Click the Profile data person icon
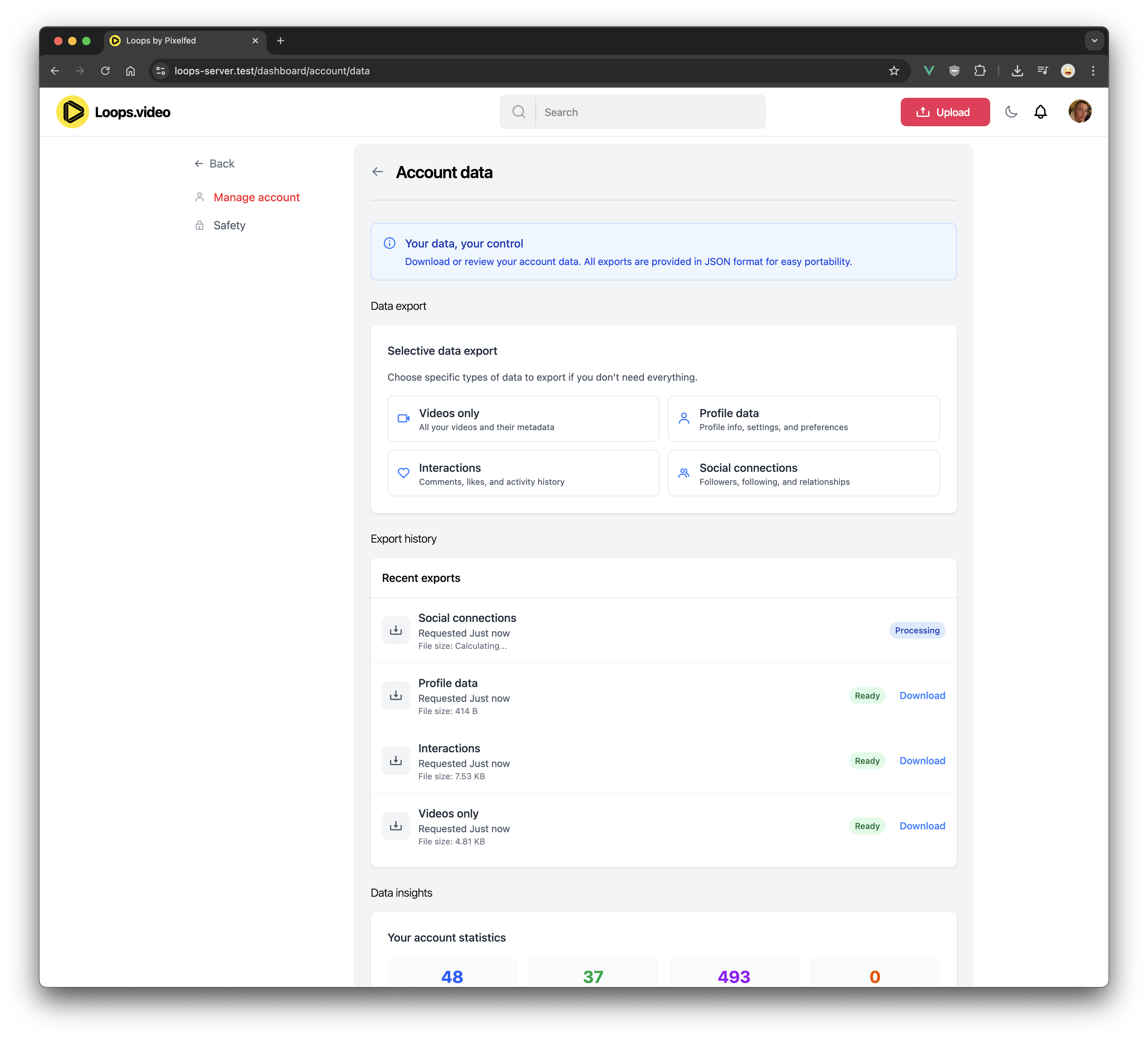Screen dimensions: 1148x1039 [684, 419]
